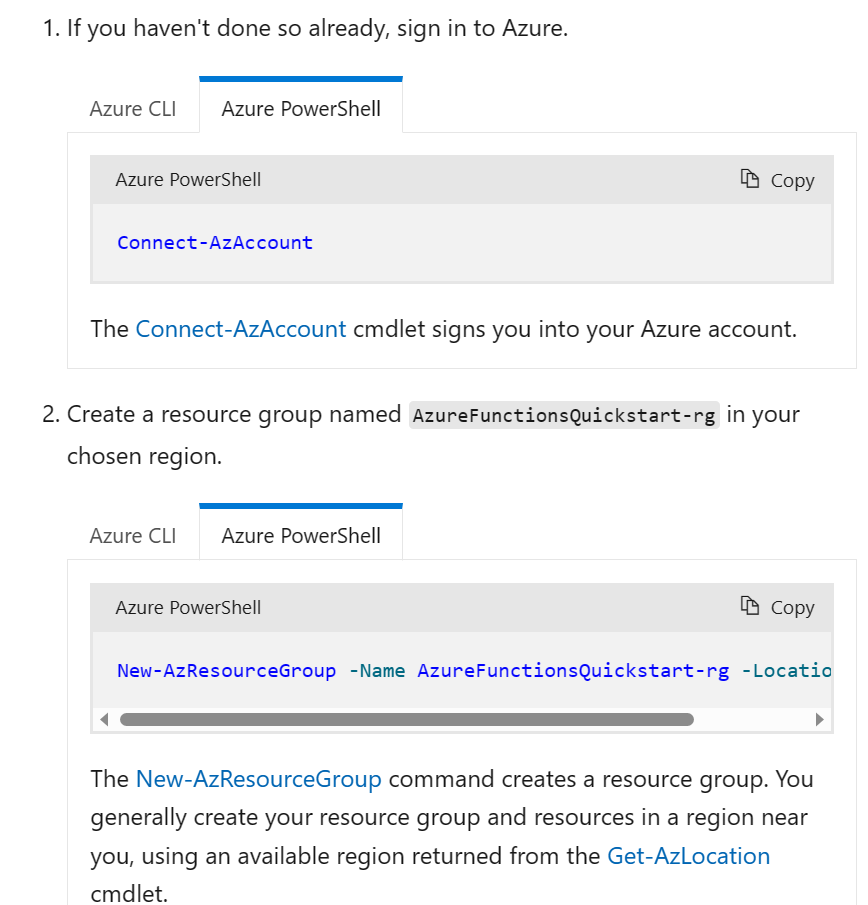This screenshot has width=868, height=905.
Task: Select the Azure PowerShell tab in step 1
Action: point(300,107)
